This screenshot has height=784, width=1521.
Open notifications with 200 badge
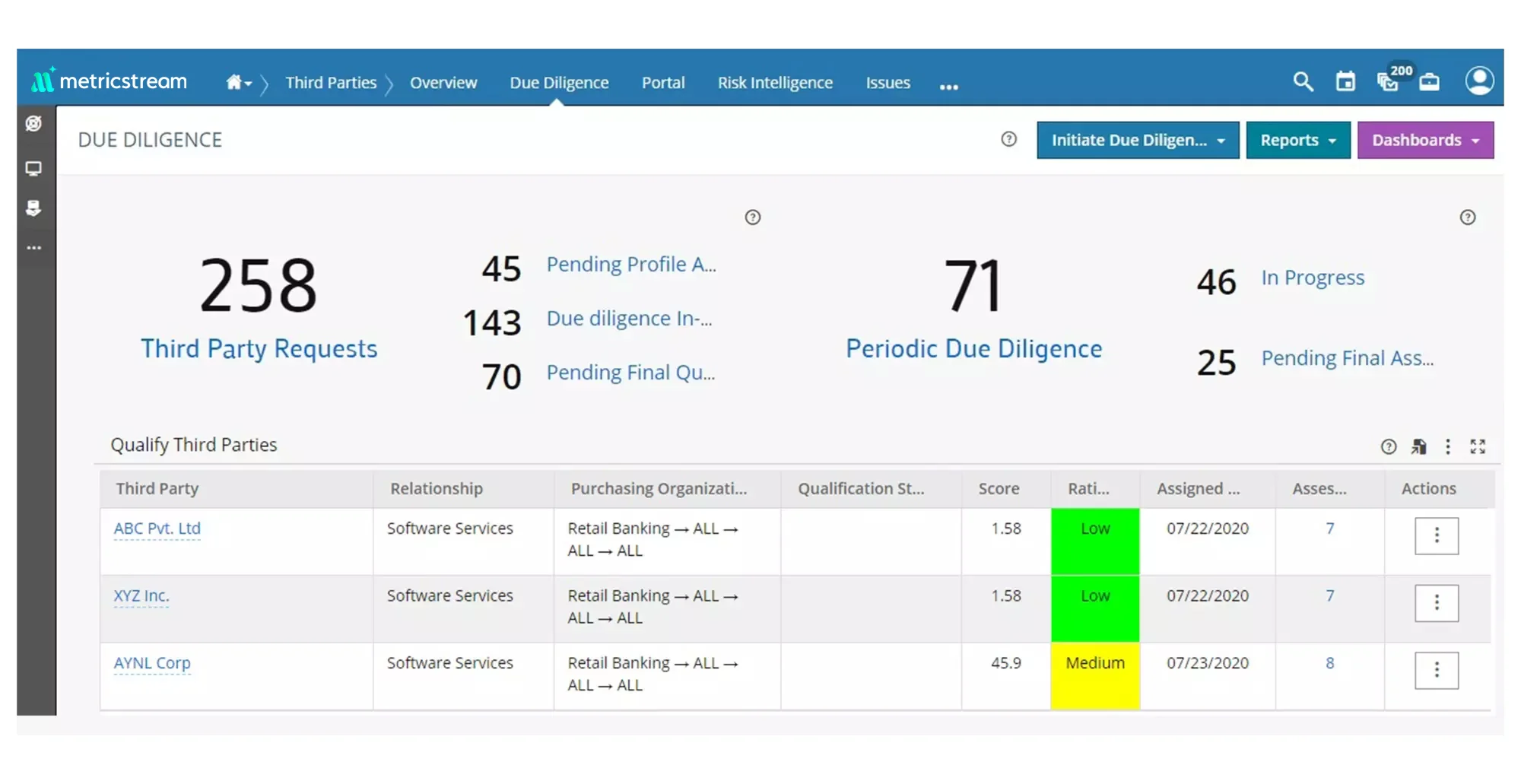pyautogui.click(x=1389, y=81)
